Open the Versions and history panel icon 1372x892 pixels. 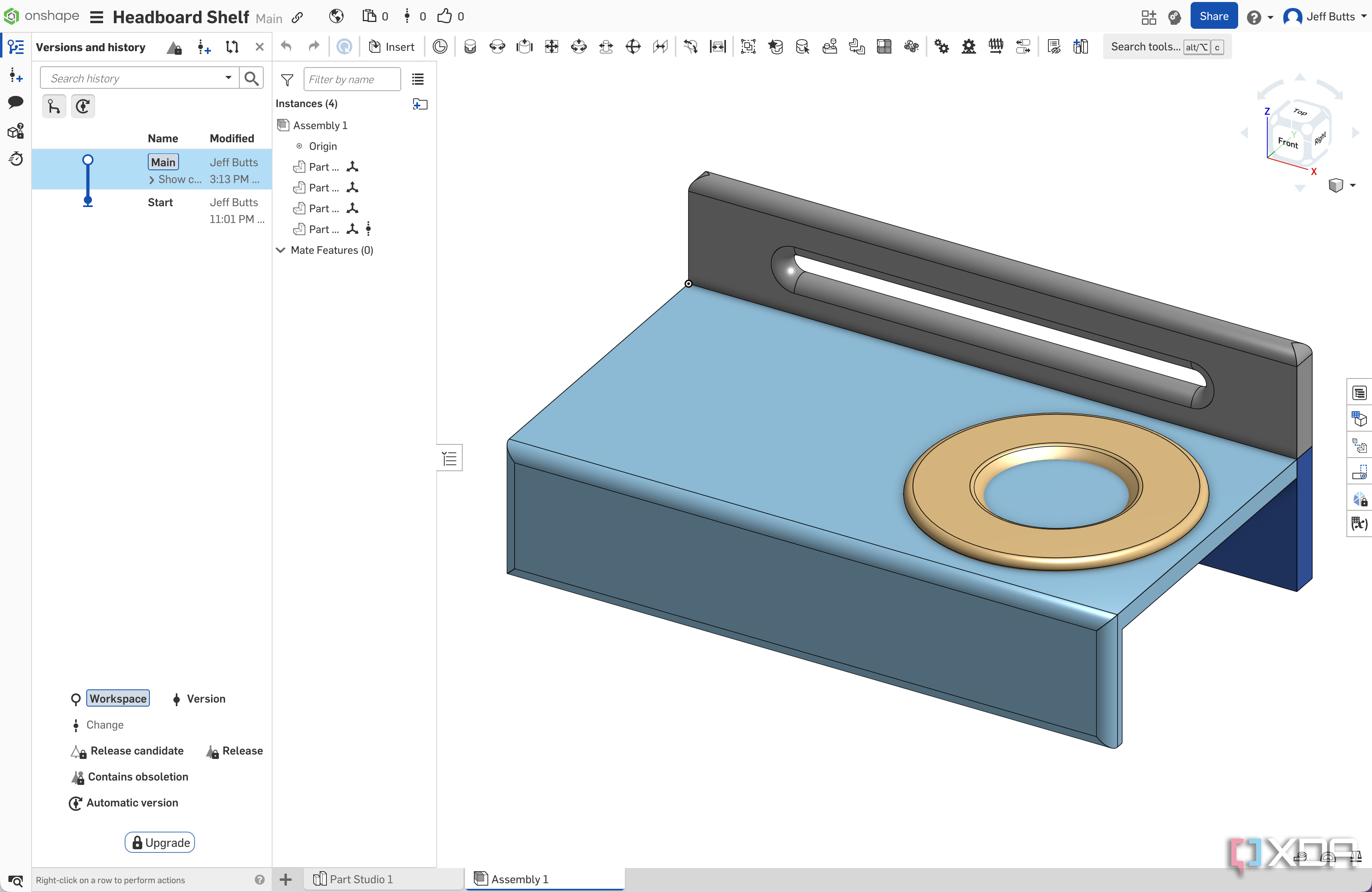(16, 47)
